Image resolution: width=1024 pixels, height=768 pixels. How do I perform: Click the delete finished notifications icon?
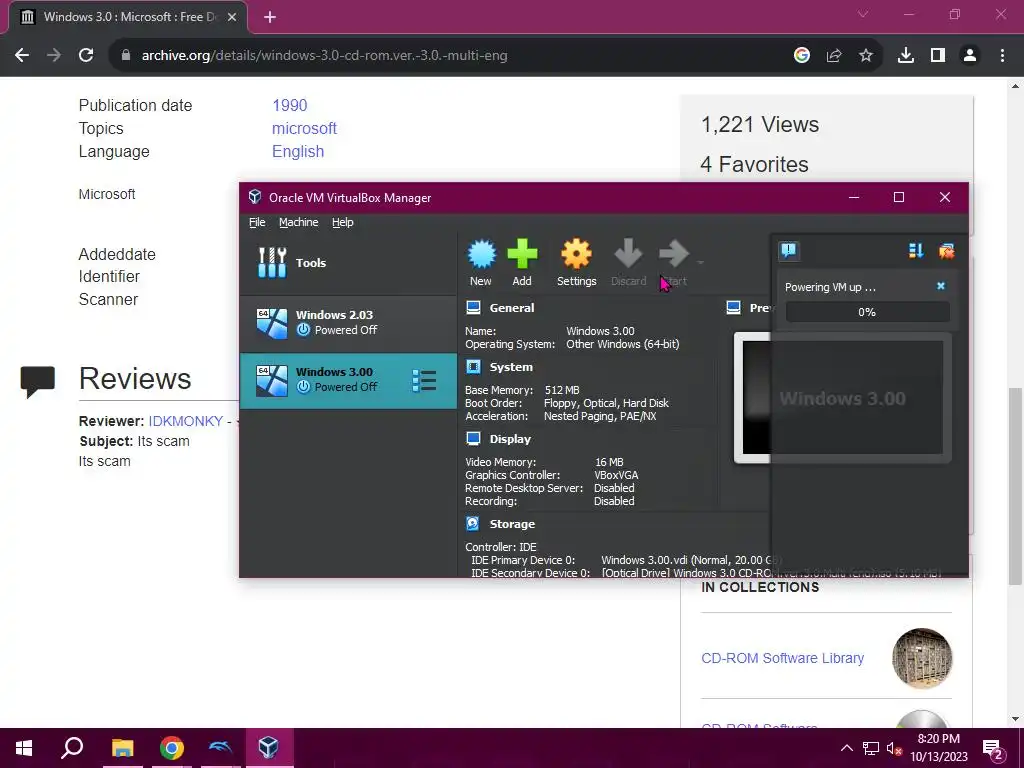946,251
